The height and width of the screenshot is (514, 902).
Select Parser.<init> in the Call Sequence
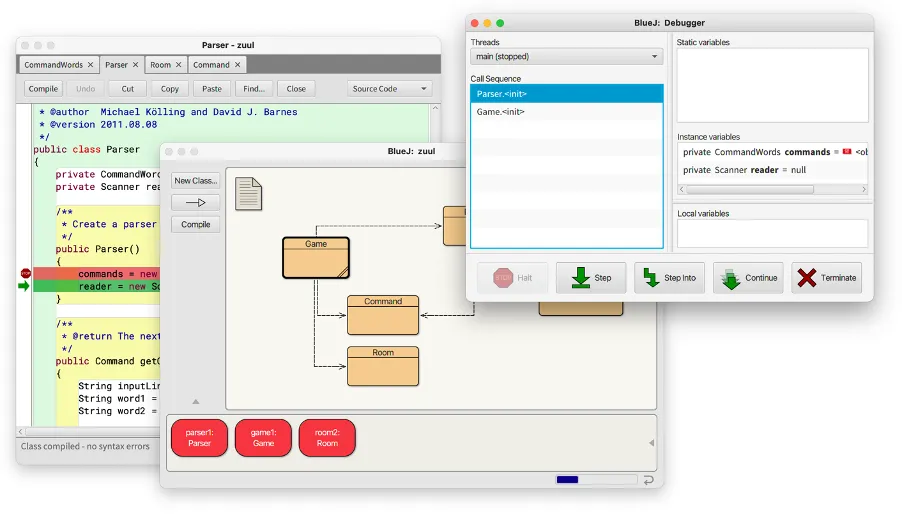click(x=567, y=94)
